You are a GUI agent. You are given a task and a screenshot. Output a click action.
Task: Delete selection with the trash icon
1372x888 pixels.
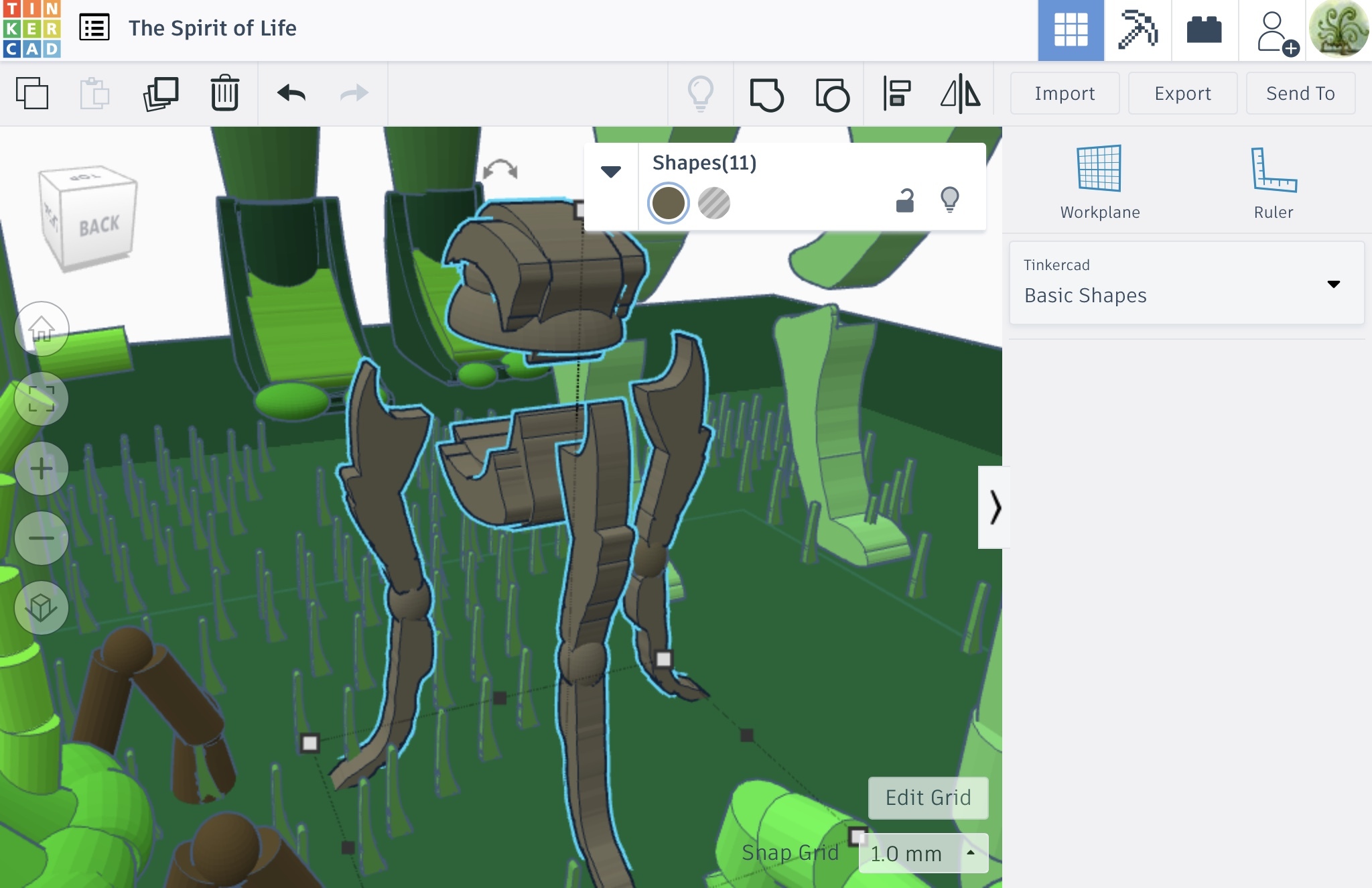click(225, 92)
